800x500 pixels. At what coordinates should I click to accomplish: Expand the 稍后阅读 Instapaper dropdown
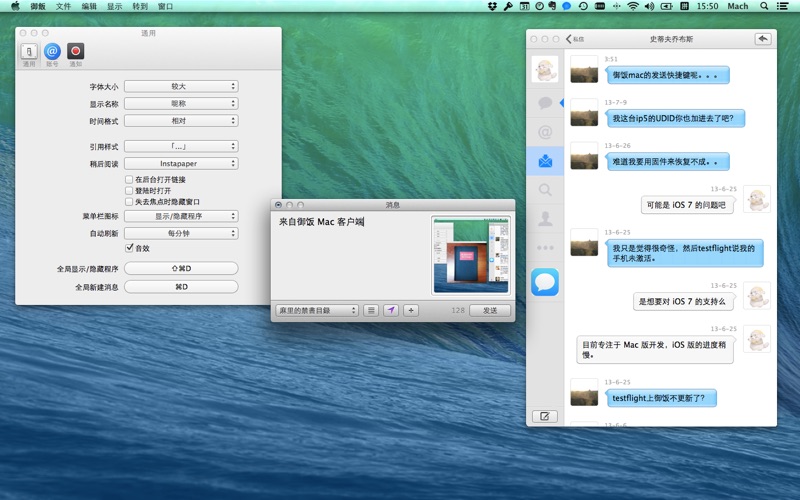coord(181,163)
